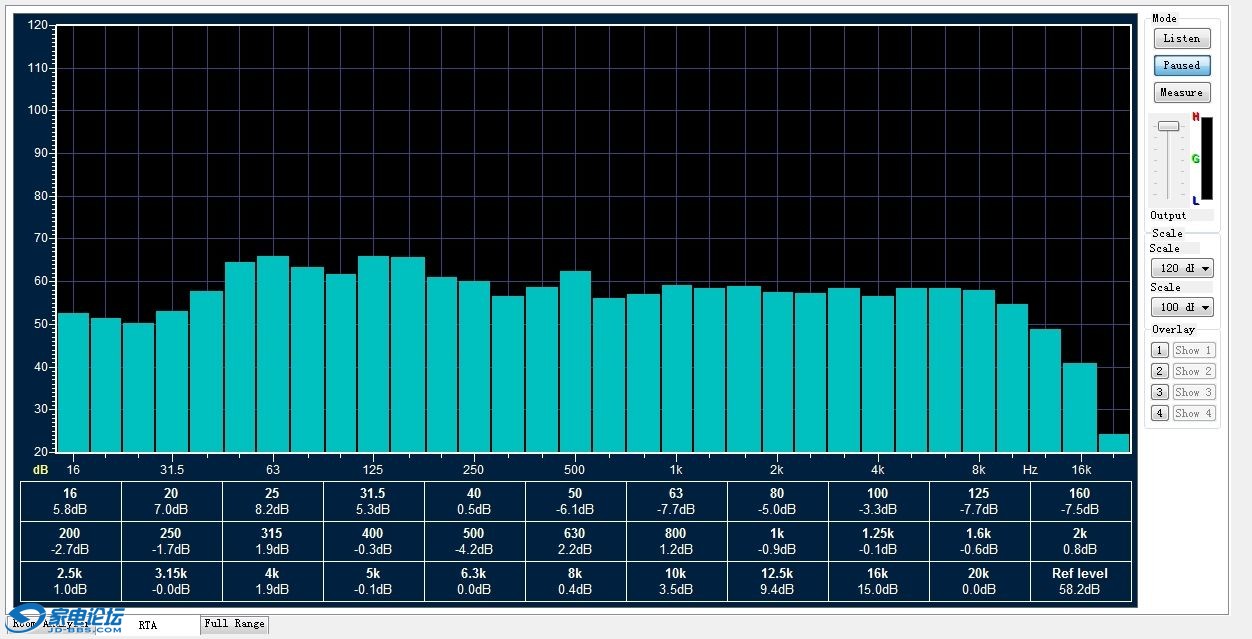Toggle Show 1 overlay
1252x639 pixels.
click(1193, 351)
